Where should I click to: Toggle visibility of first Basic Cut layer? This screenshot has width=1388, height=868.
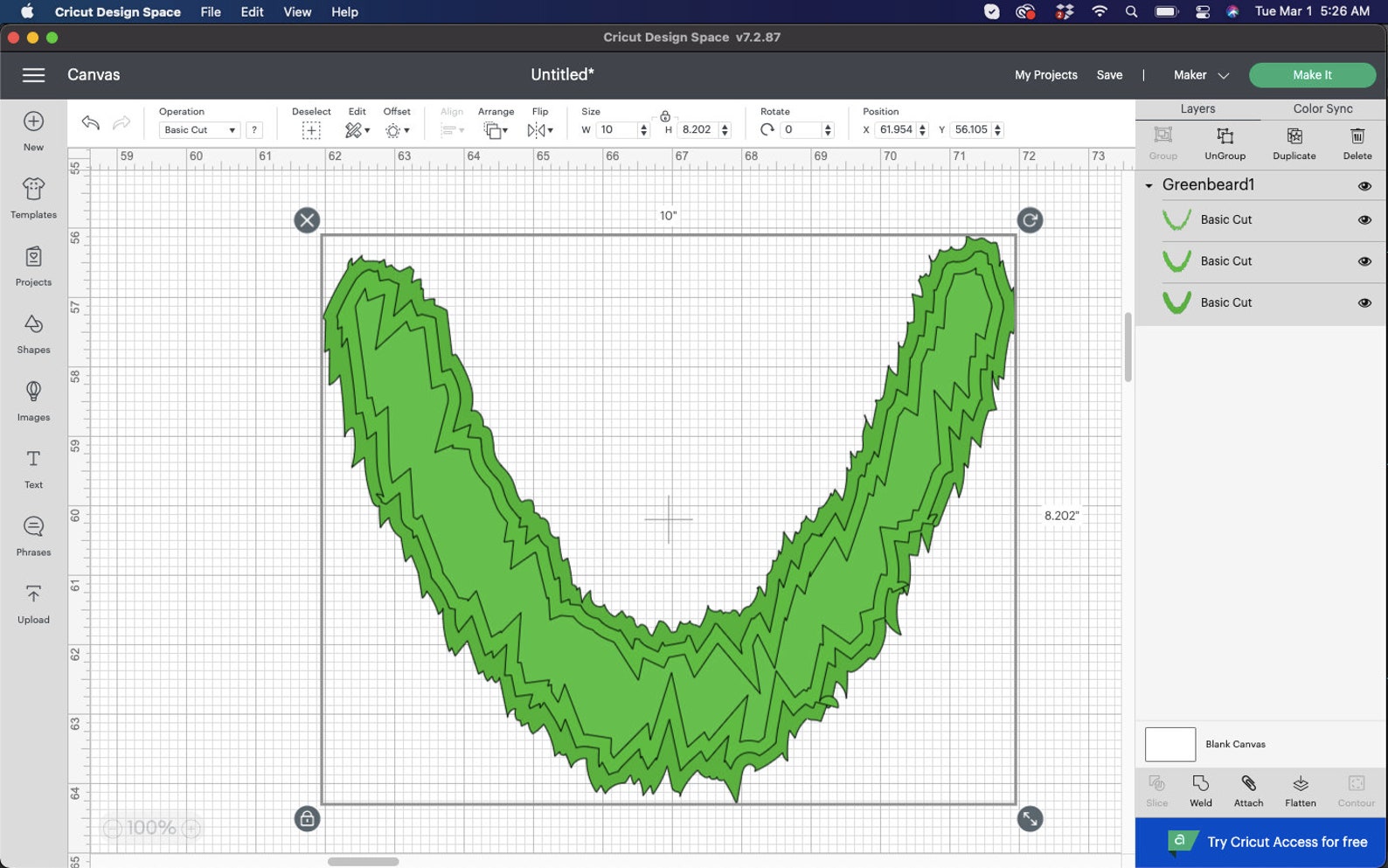(1364, 220)
